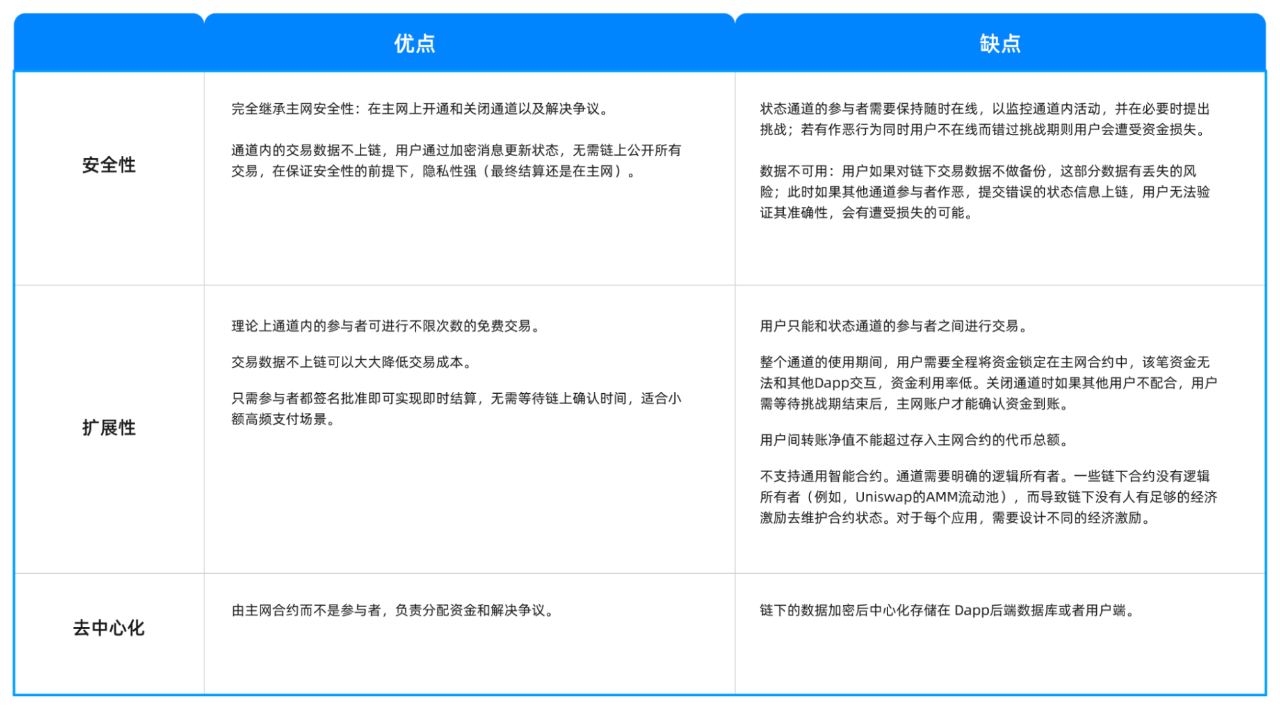1280x706 pixels.
Task: Click paragraph starting 数据不可用
Action: (x=985, y=191)
